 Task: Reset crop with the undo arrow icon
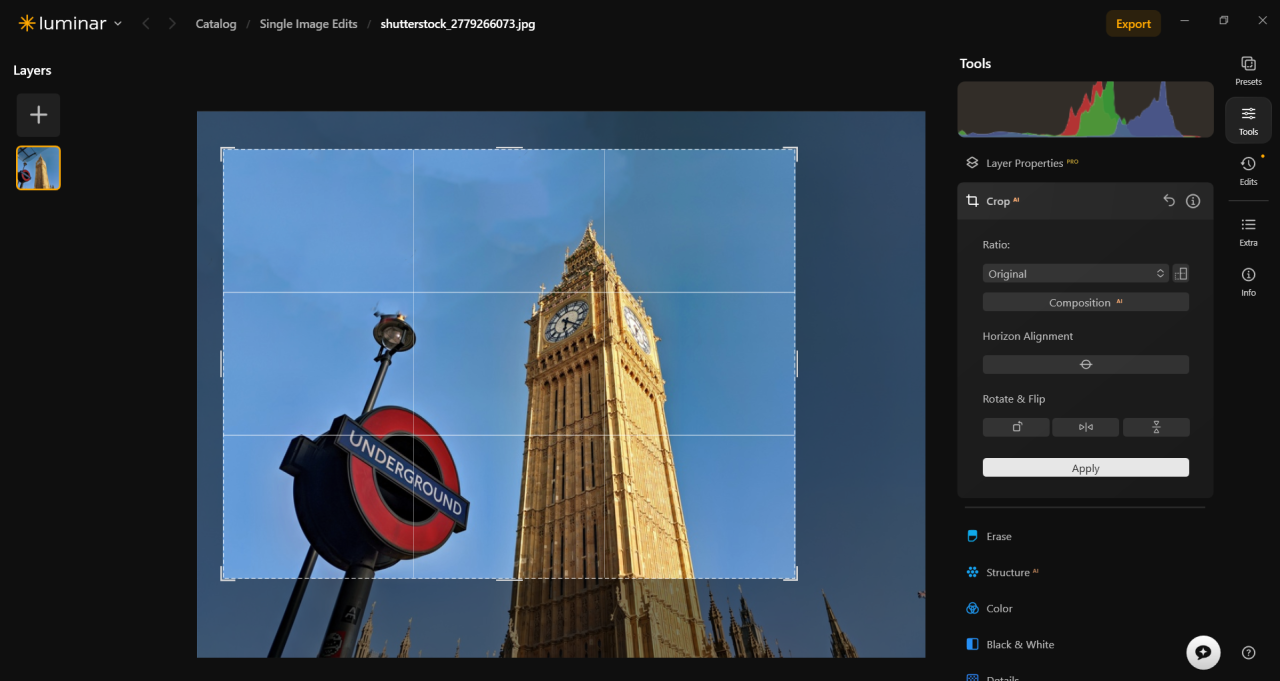pos(1169,201)
